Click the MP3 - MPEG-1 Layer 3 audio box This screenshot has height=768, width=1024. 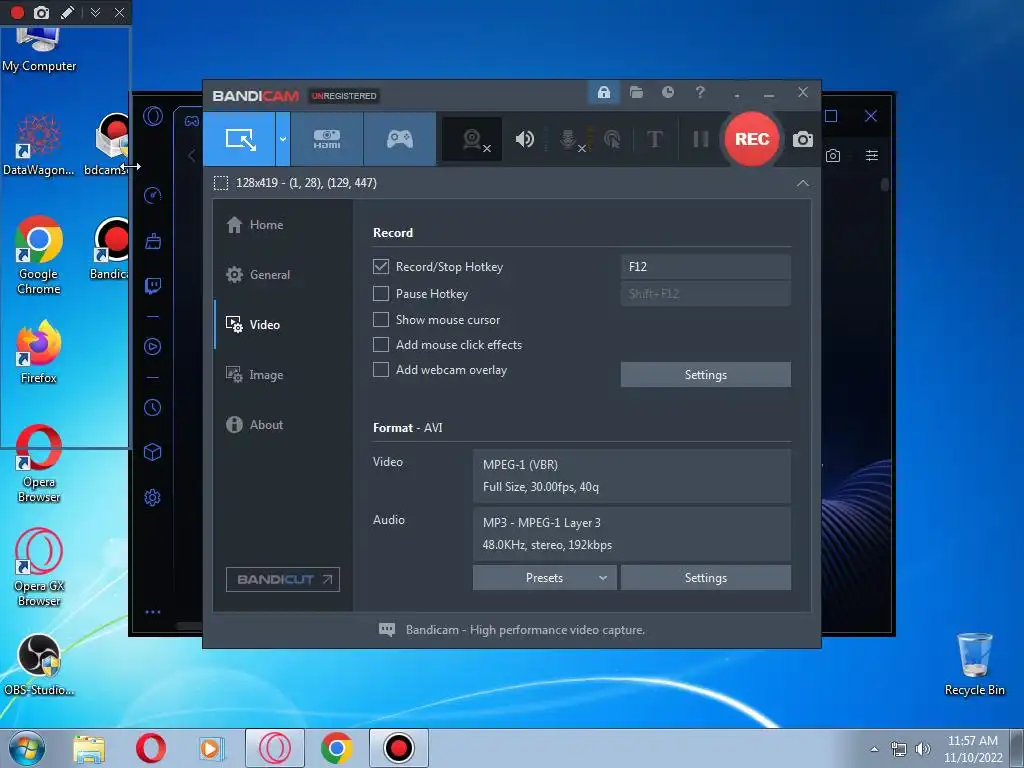pos(632,534)
